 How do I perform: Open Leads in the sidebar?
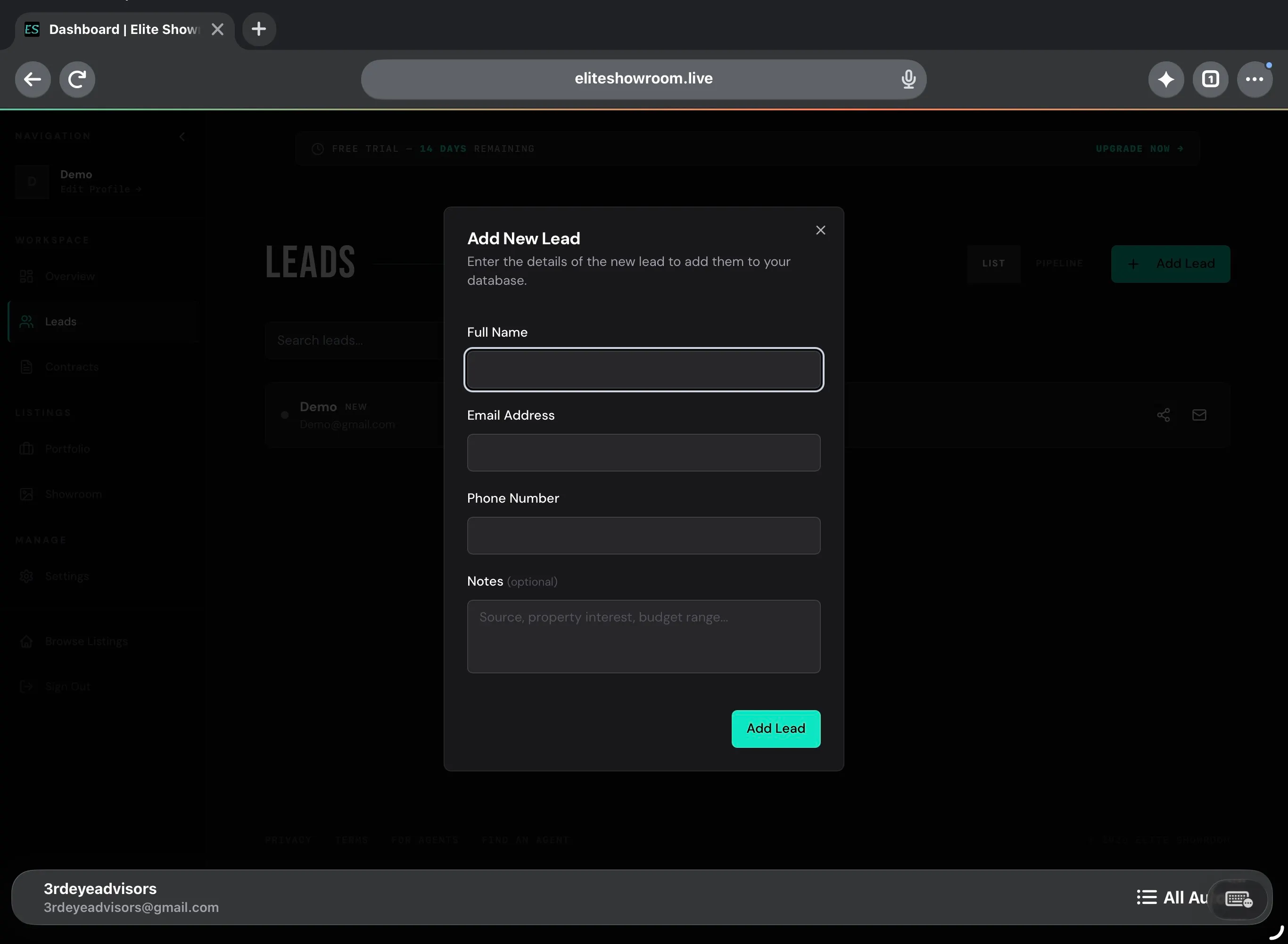103,322
